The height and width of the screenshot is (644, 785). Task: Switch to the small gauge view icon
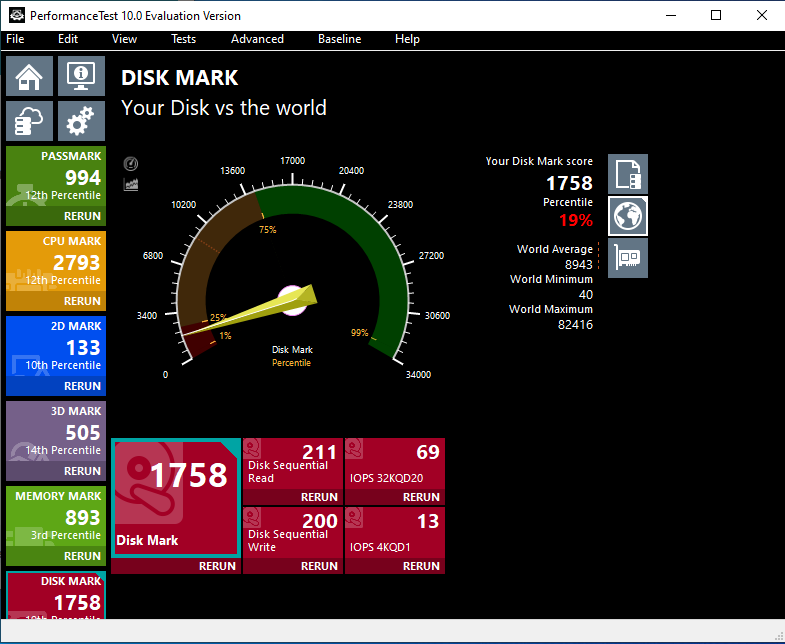pyautogui.click(x=131, y=164)
